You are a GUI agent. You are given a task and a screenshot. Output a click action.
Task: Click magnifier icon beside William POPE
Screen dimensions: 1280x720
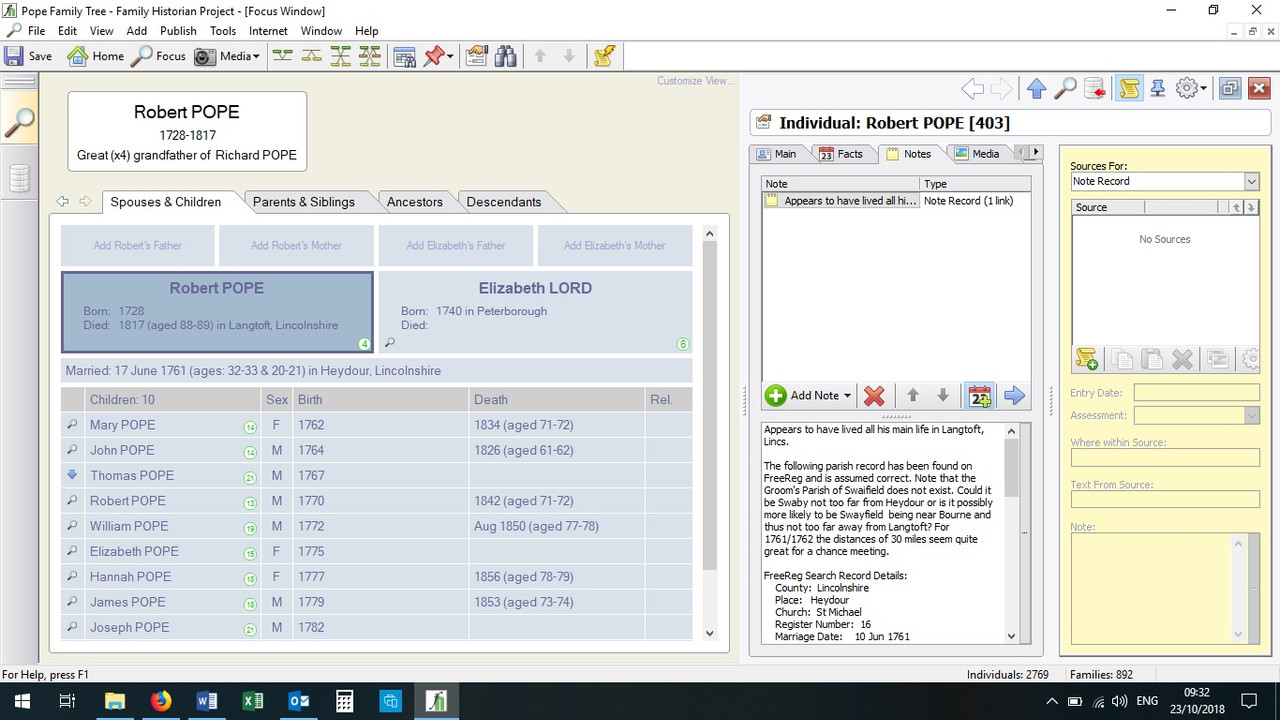click(x=72, y=526)
